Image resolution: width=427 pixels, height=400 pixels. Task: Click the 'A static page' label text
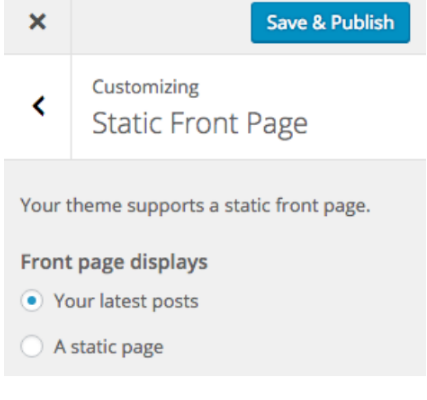[x=109, y=347]
